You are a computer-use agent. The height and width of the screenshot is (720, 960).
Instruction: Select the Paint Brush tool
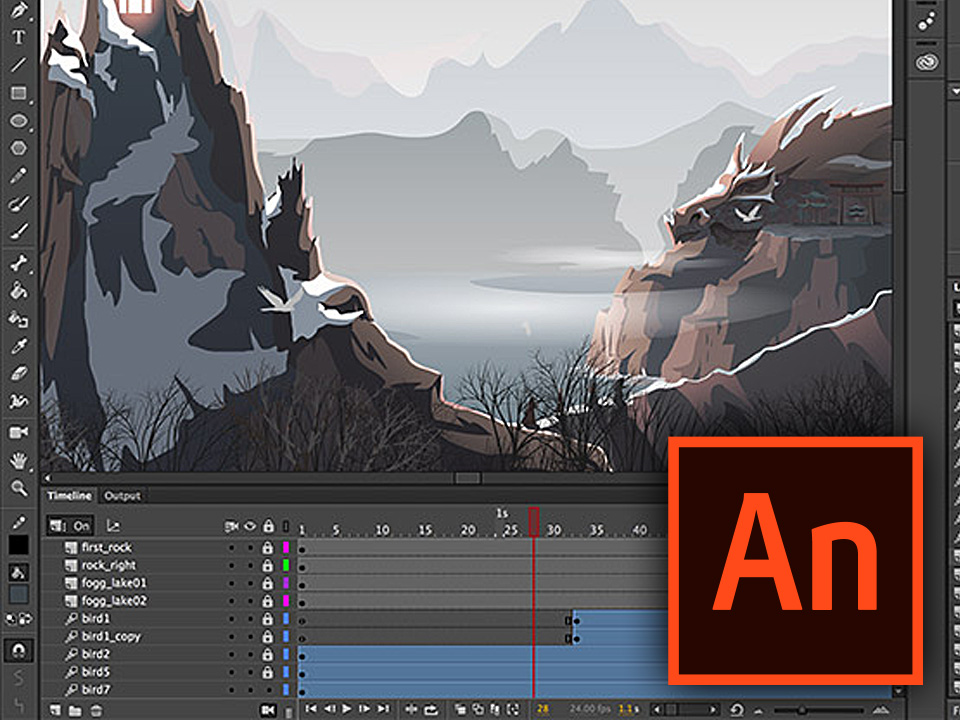pyautogui.click(x=19, y=203)
